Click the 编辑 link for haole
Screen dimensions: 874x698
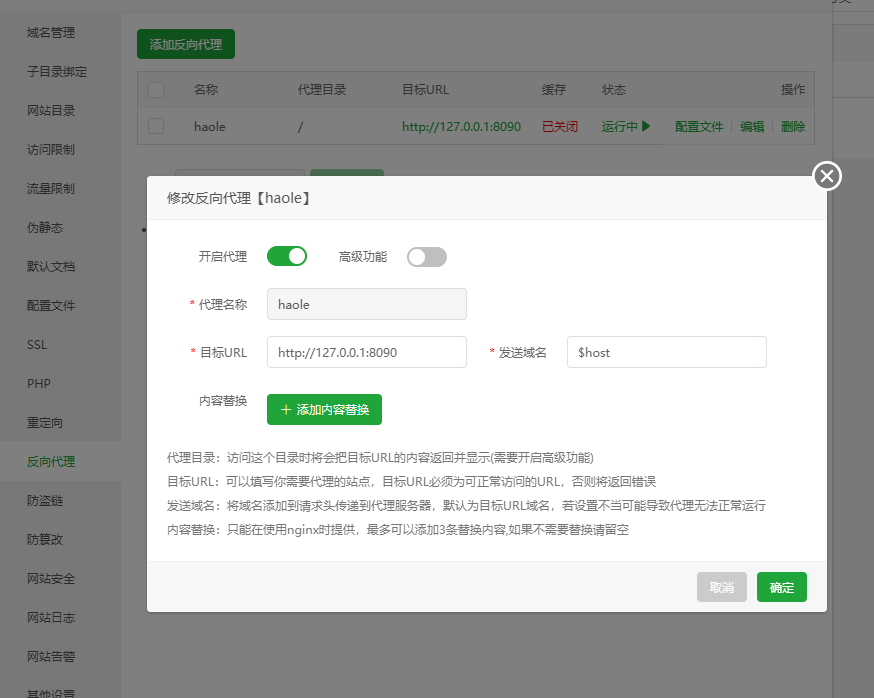click(x=752, y=127)
